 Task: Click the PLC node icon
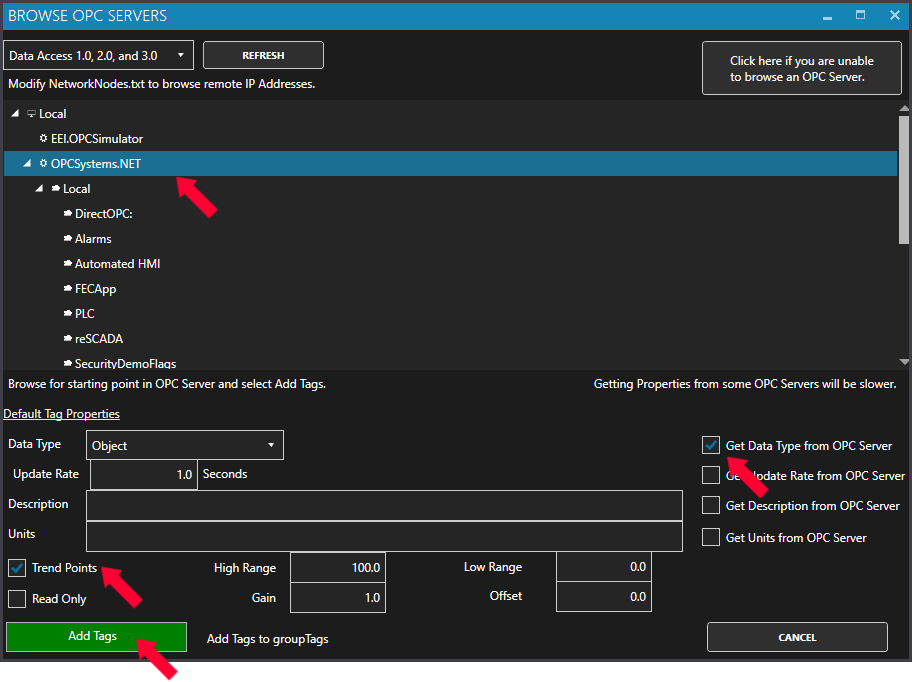[67, 314]
